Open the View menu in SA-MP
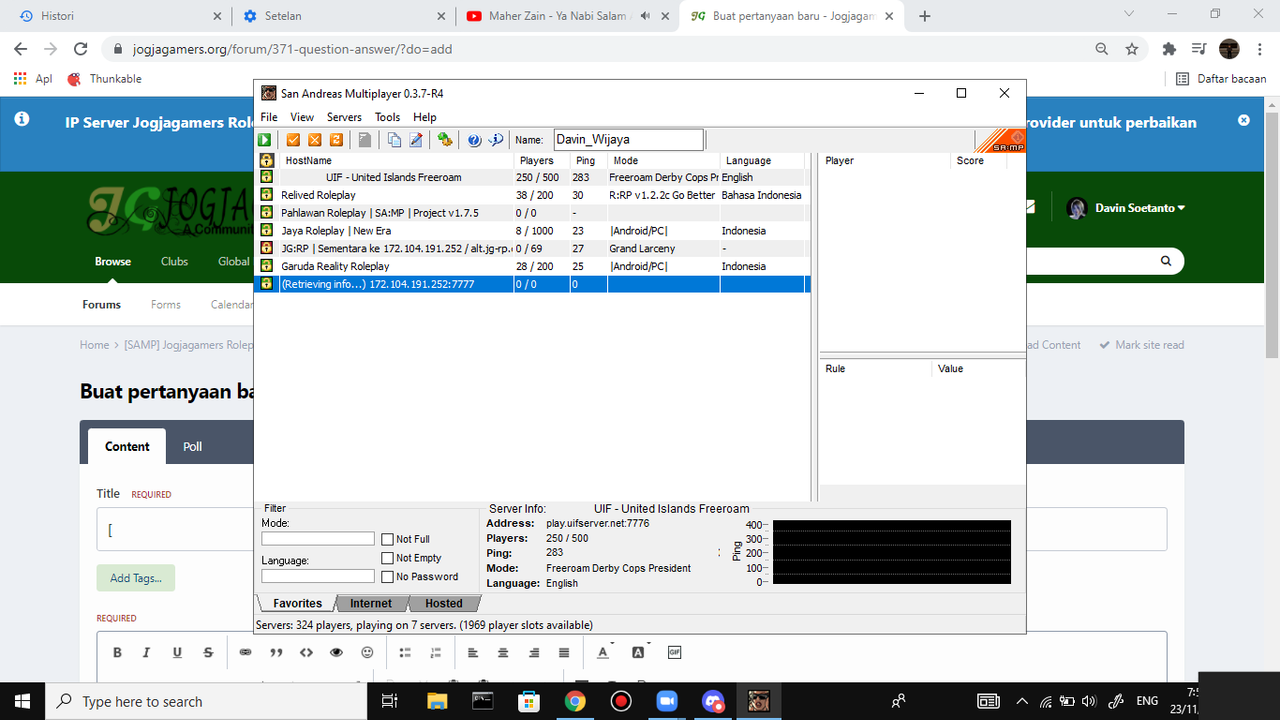Screen dimensions: 1280x720 point(302,117)
